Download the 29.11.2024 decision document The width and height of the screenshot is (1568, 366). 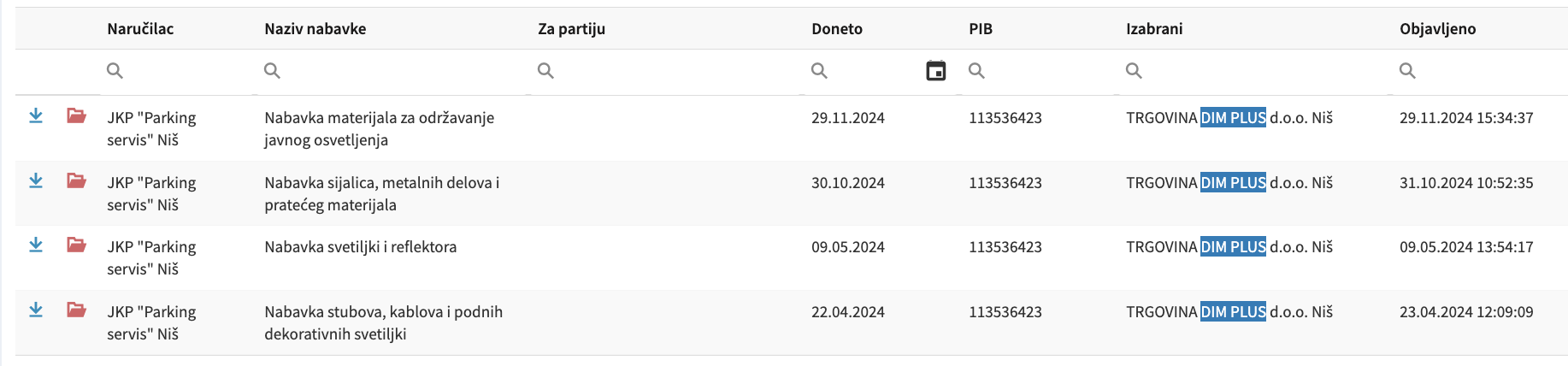(x=36, y=116)
